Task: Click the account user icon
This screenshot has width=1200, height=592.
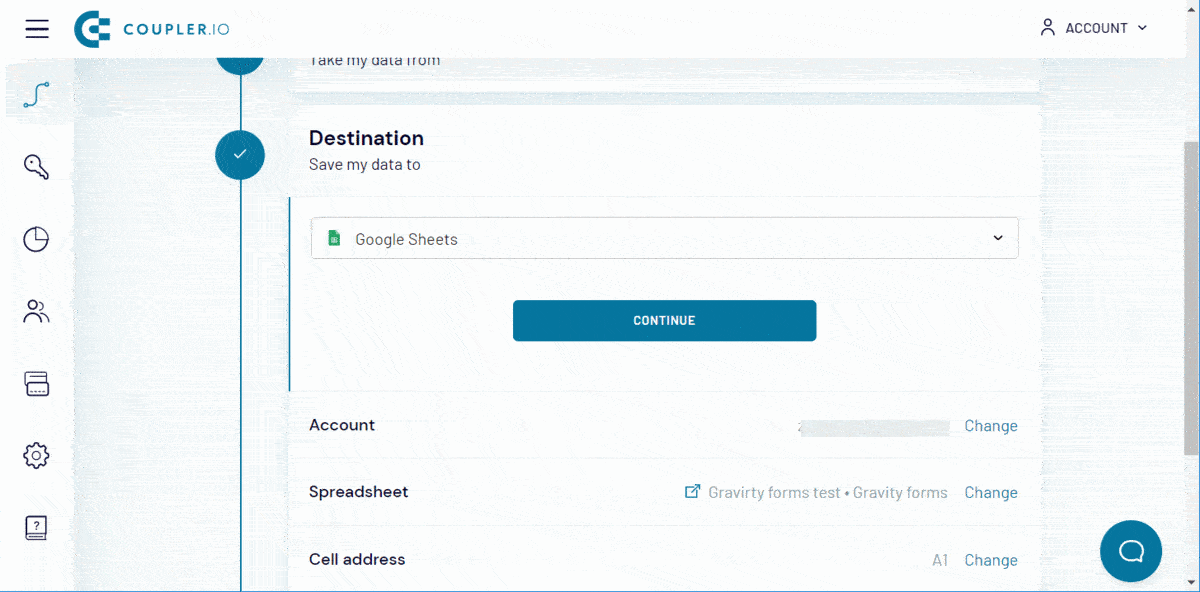Action: [1048, 28]
